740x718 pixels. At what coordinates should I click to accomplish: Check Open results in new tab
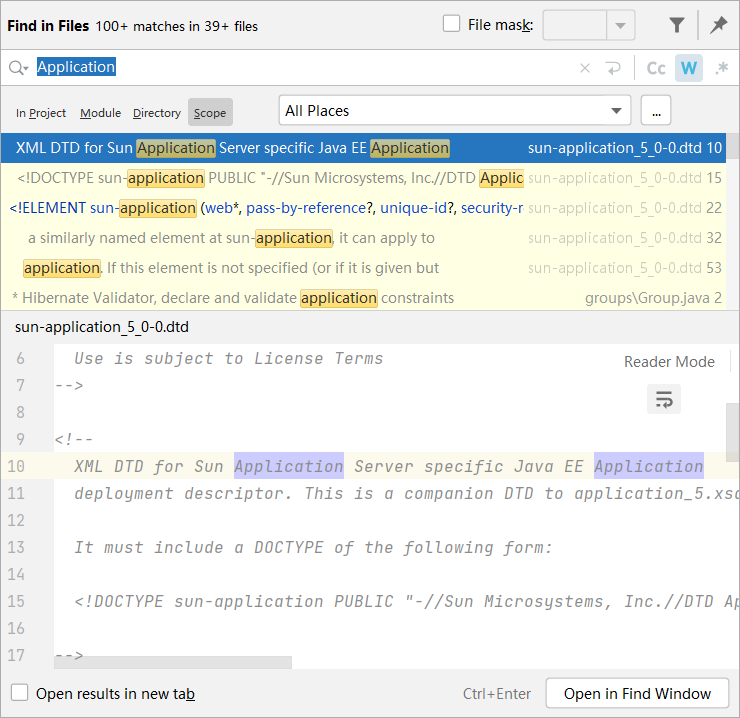coord(19,693)
